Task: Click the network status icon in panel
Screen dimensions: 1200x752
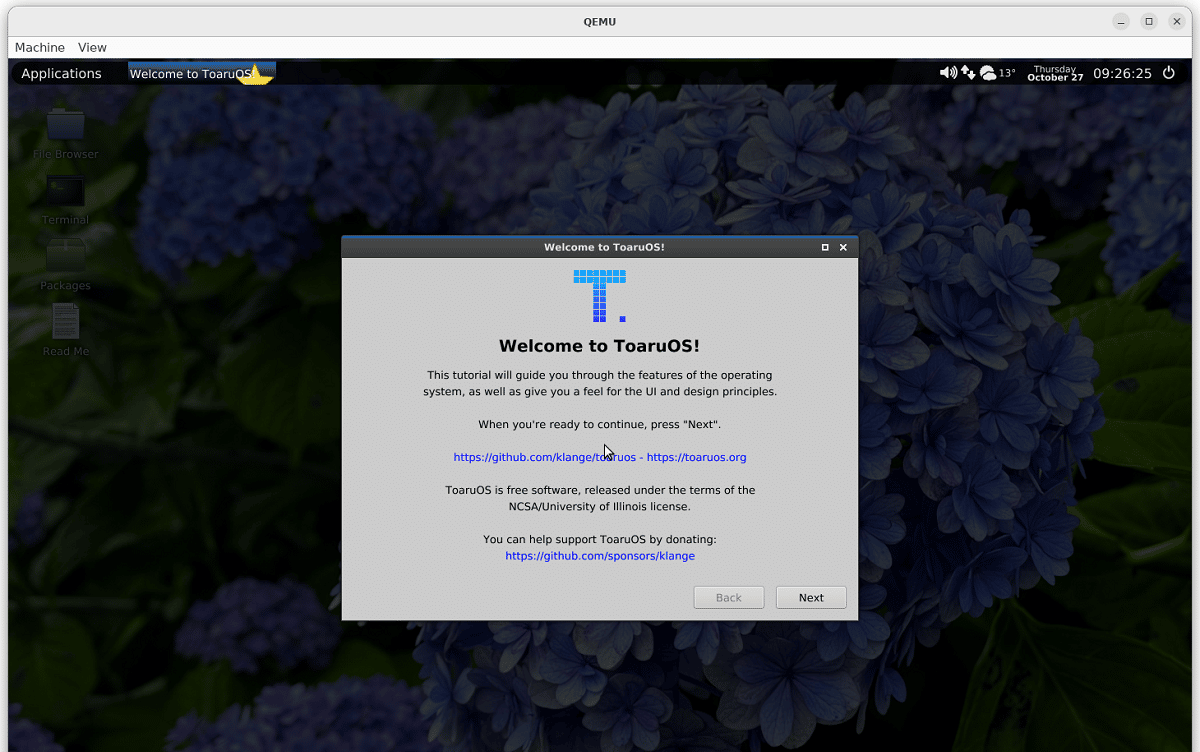Action: pos(968,73)
